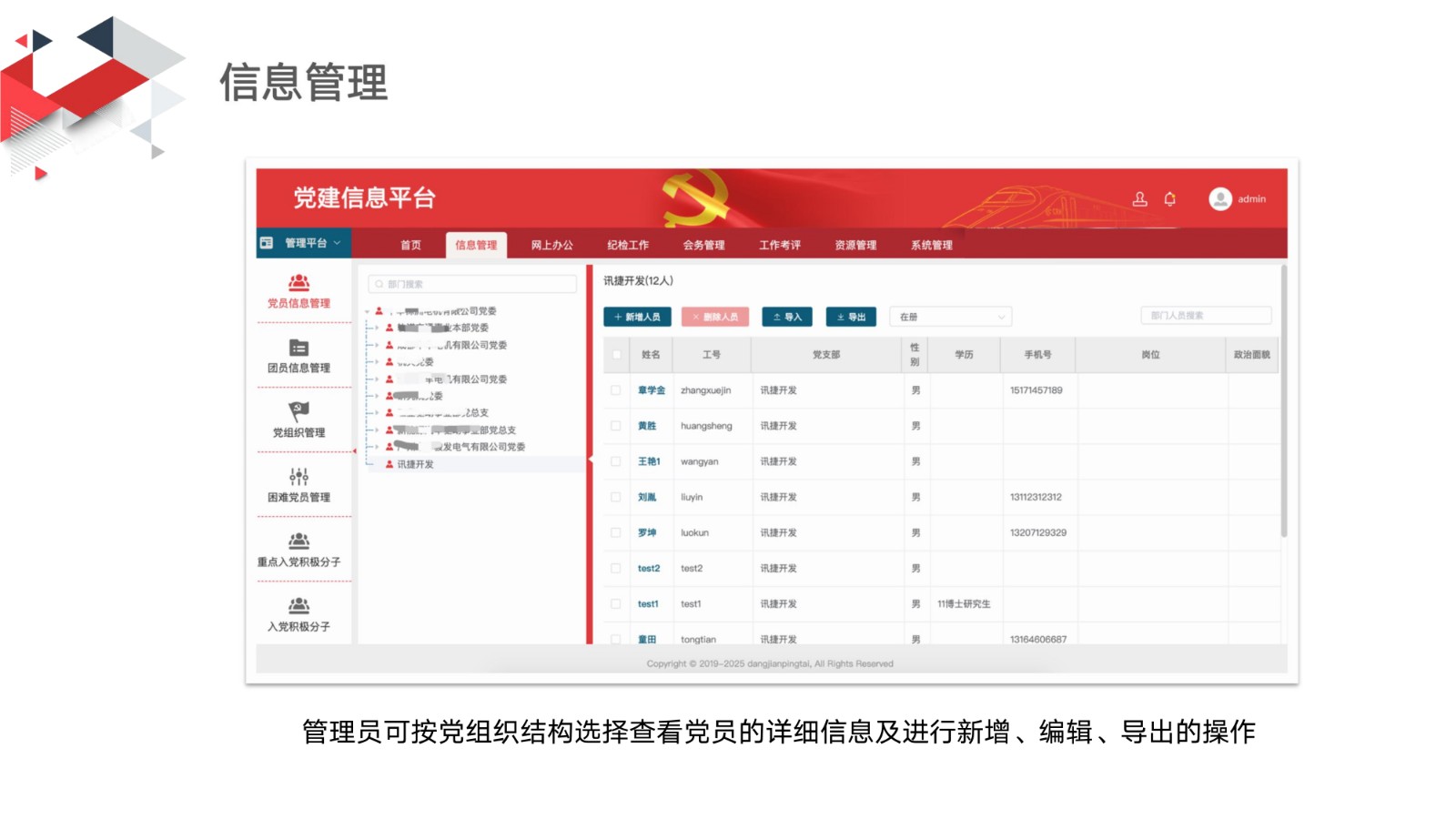This screenshot has height=819, width=1456.
Task: Expand the 总支 tree node
Action: tap(377, 412)
